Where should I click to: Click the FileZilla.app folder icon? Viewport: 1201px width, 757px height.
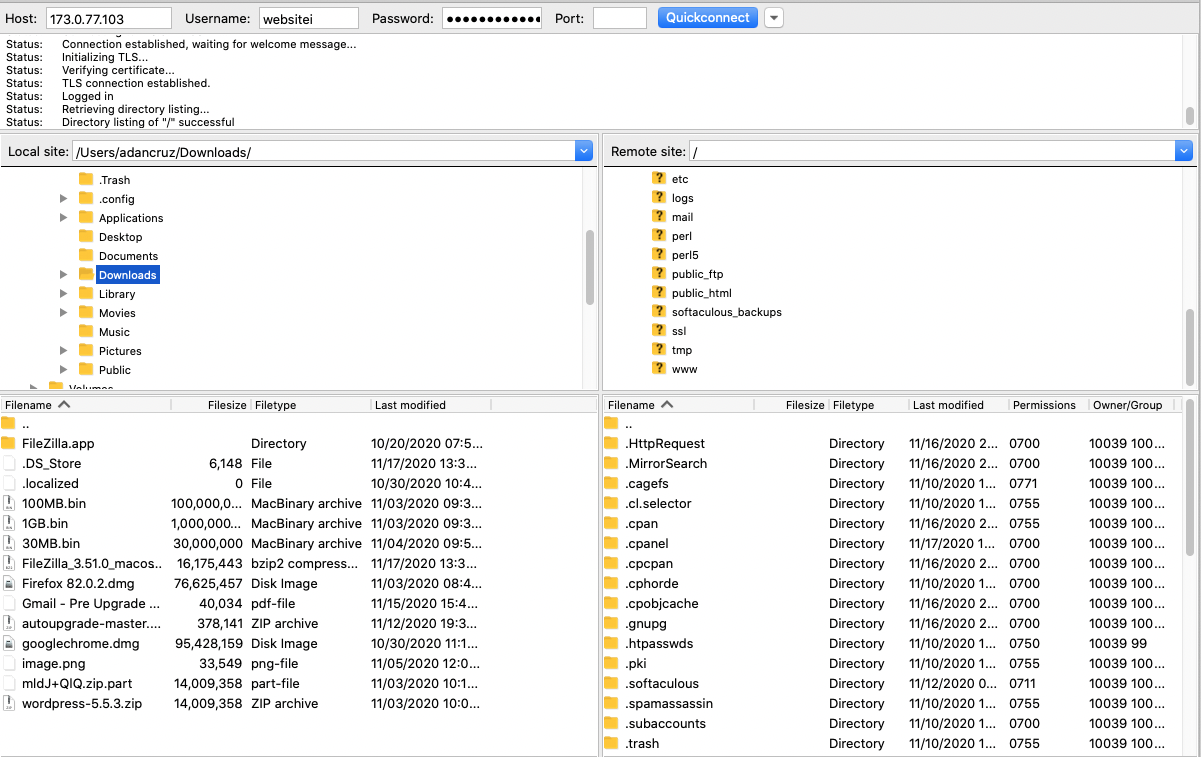[9, 444]
